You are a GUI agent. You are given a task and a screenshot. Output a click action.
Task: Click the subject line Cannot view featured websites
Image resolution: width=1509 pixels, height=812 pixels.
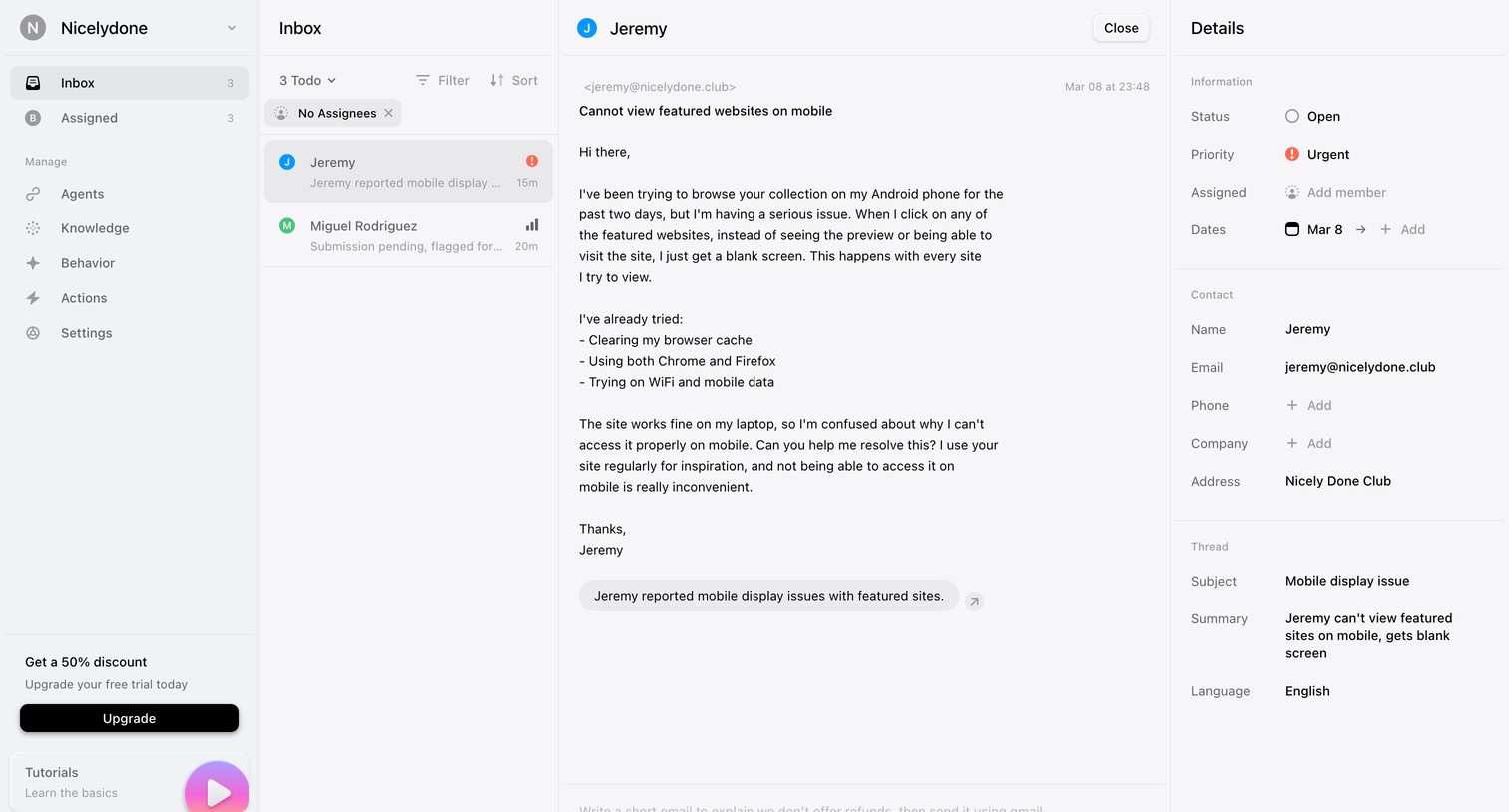pos(706,111)
